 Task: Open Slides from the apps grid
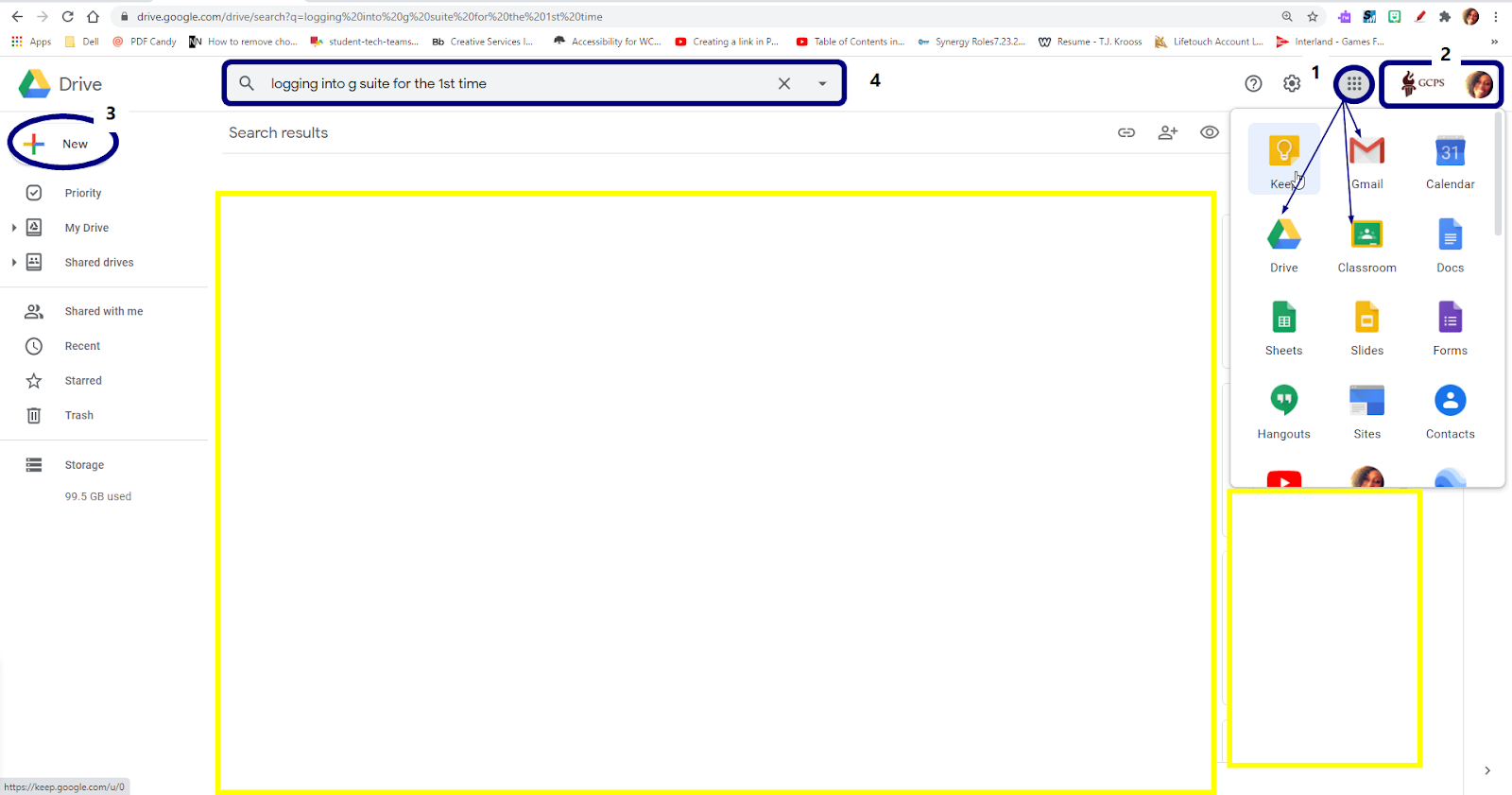click(1366, 326)
